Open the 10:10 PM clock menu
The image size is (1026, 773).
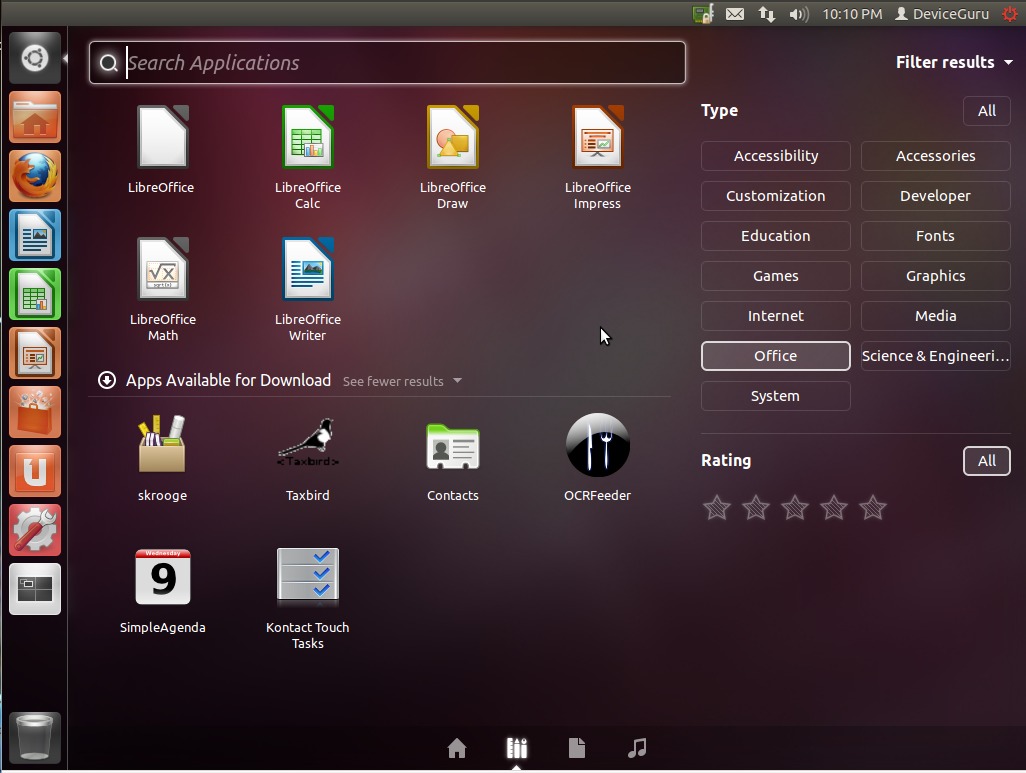(x=852, y=14)
